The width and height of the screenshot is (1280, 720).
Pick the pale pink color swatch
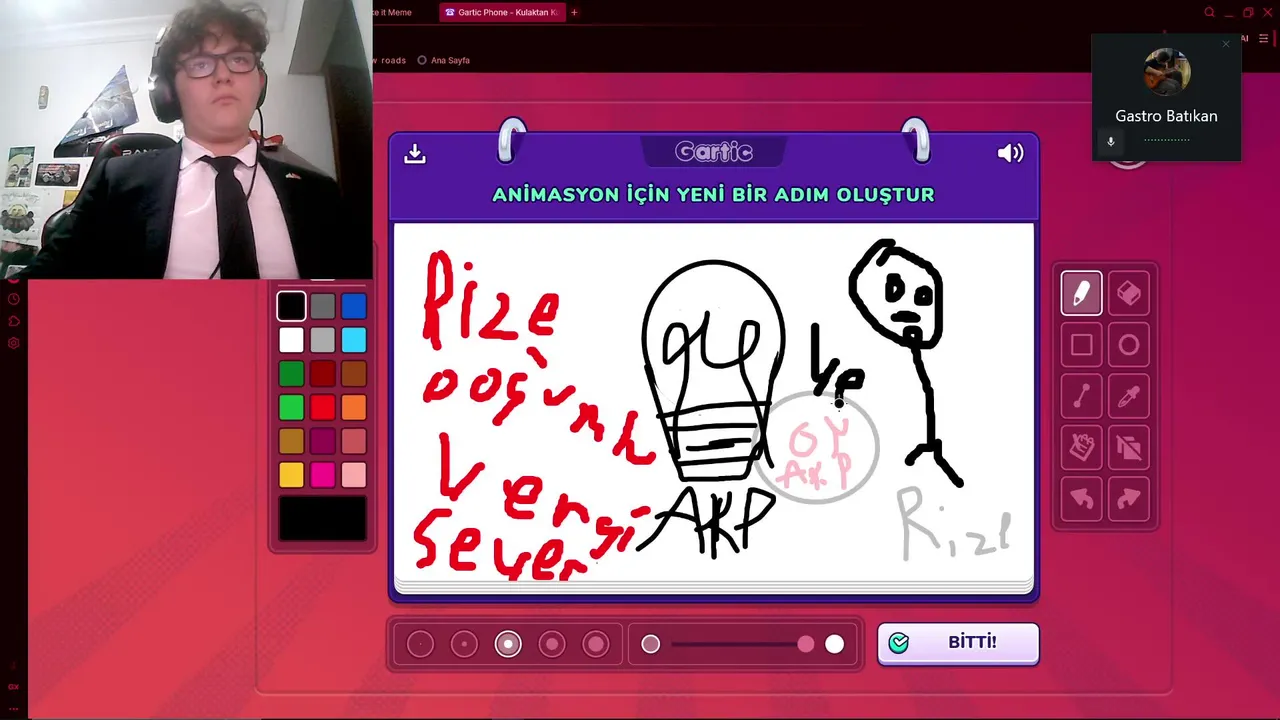tap(354, 475)
